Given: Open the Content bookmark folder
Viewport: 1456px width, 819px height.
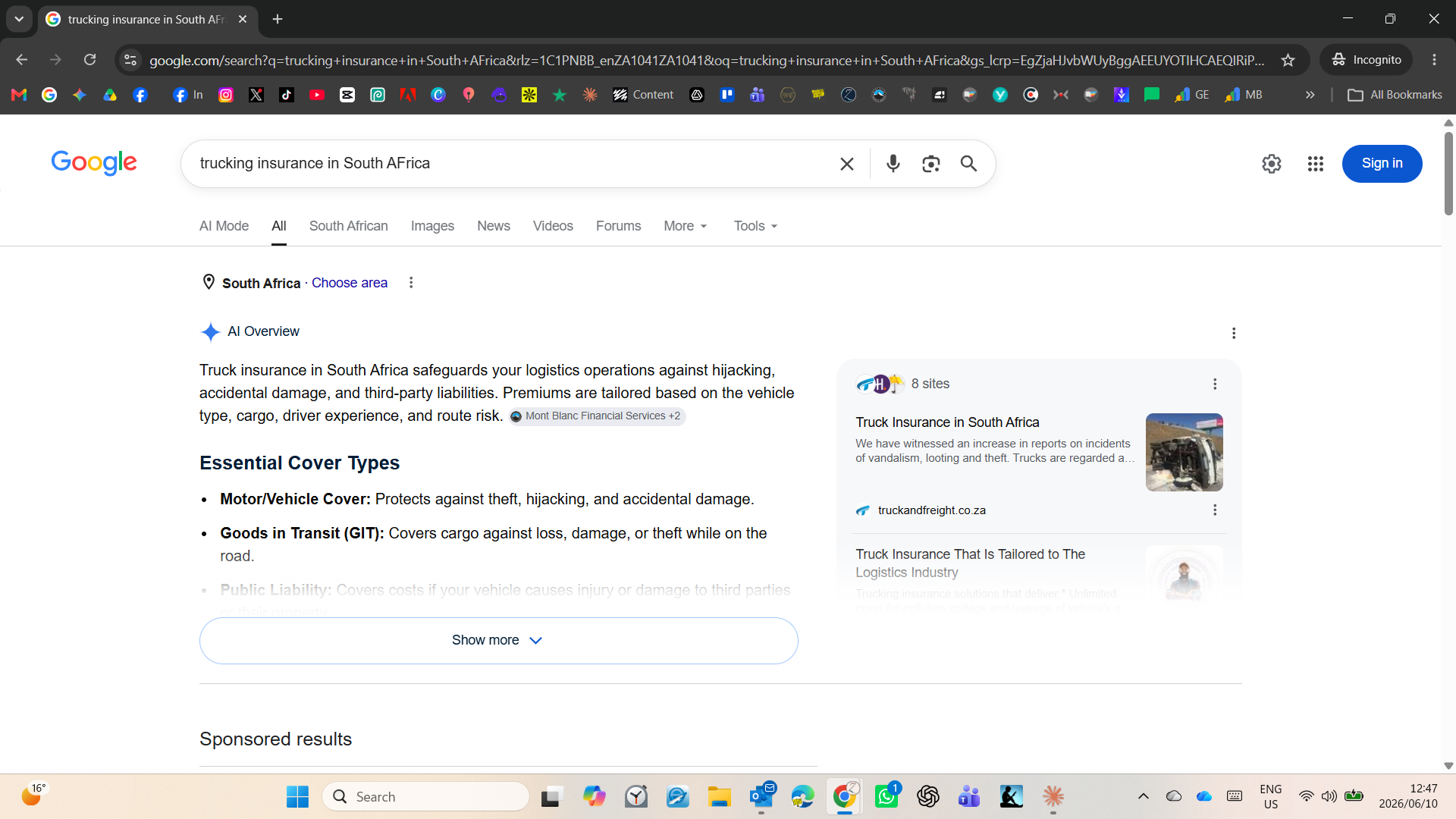Looking at the screenshot, I should [643, 95].
